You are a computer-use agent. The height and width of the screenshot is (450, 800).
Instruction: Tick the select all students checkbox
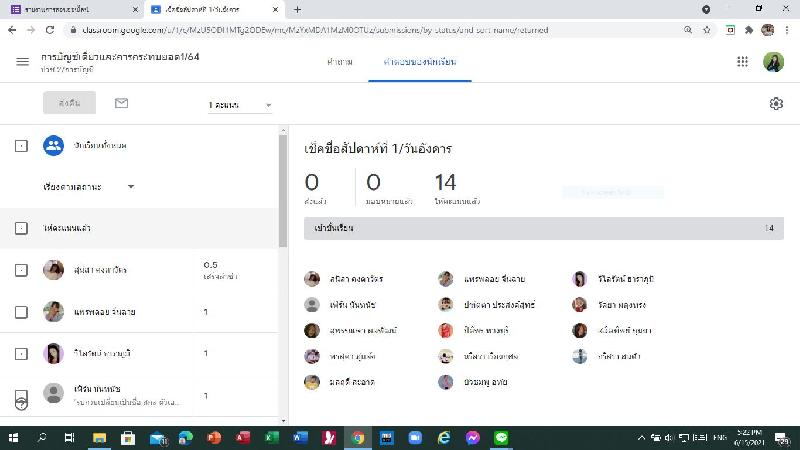tap(22, 146)
